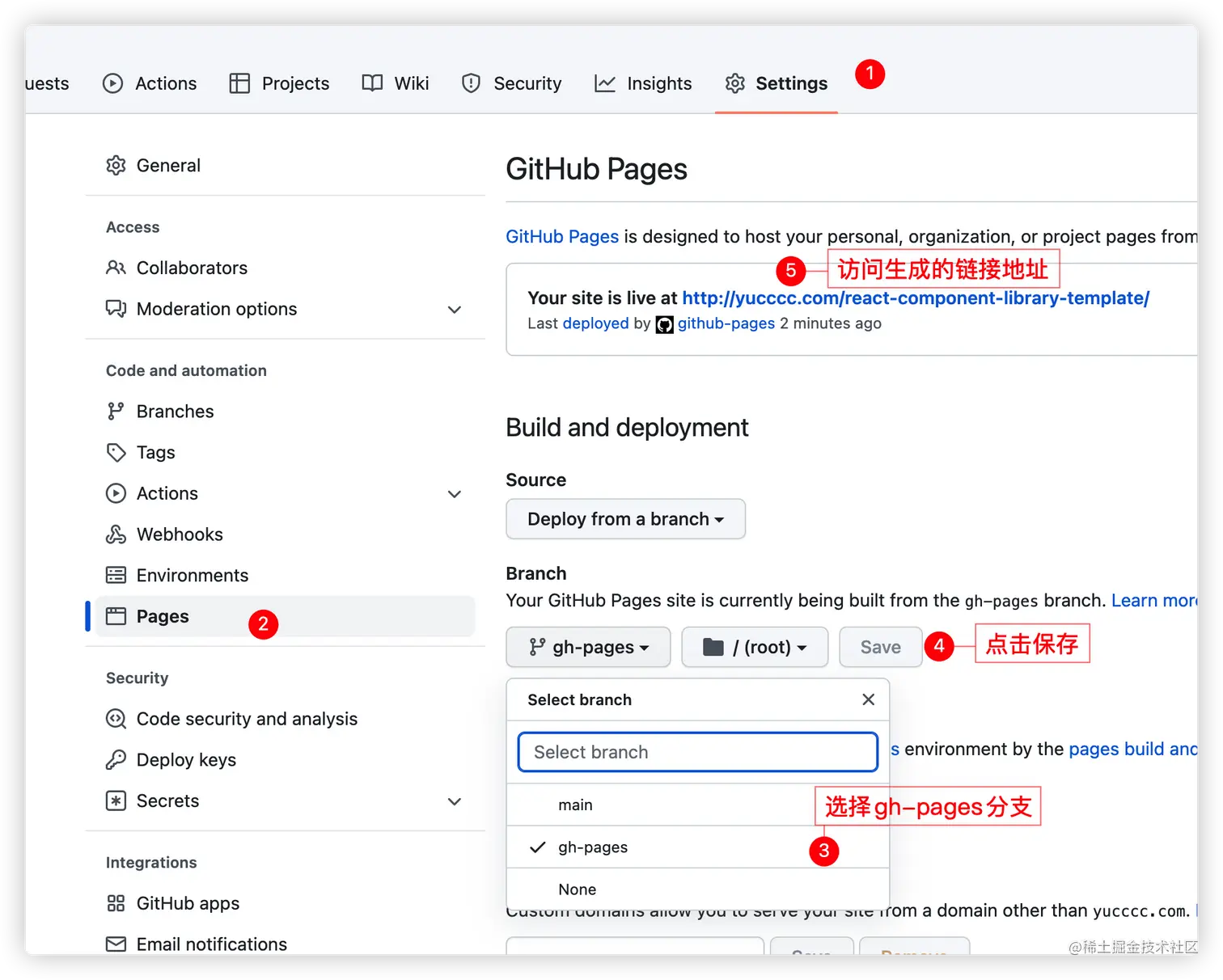Open the Deploy from a branch dropdown
Screen dimensions: 1223x980
(x=626, y=519)
